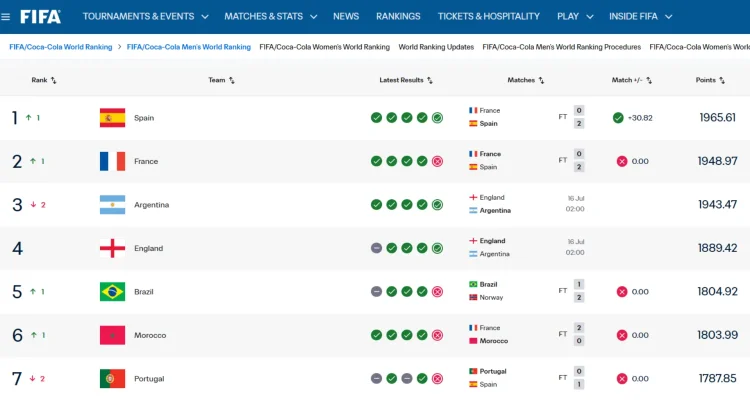Click the Morocco flag icon
This screenshot has height=420, width=750.
point(112,335)
